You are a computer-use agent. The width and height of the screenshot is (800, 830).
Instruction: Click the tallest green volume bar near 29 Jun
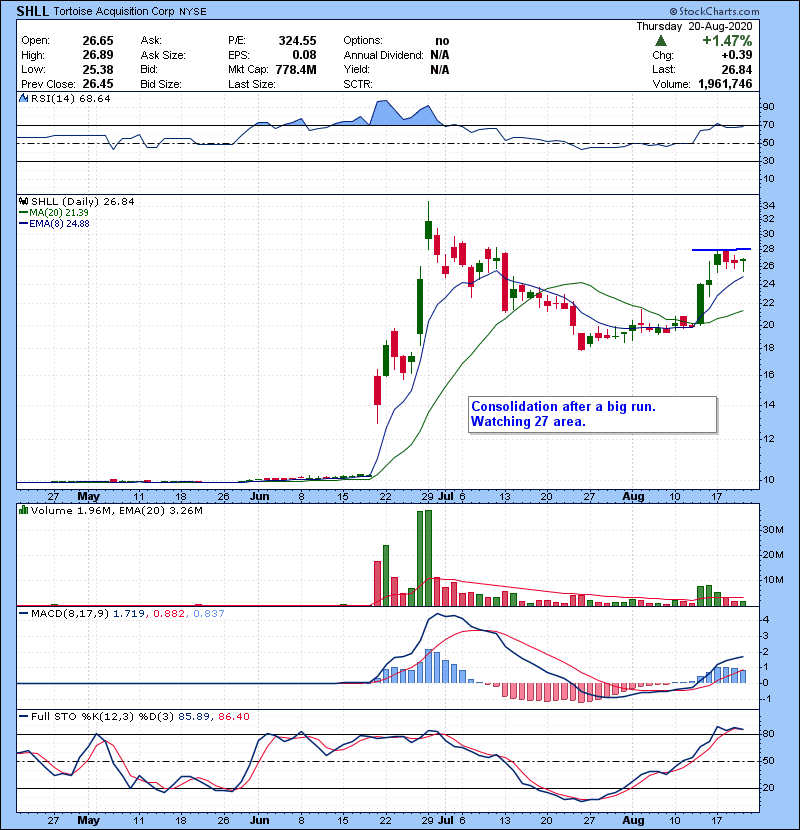click(428, 558)
